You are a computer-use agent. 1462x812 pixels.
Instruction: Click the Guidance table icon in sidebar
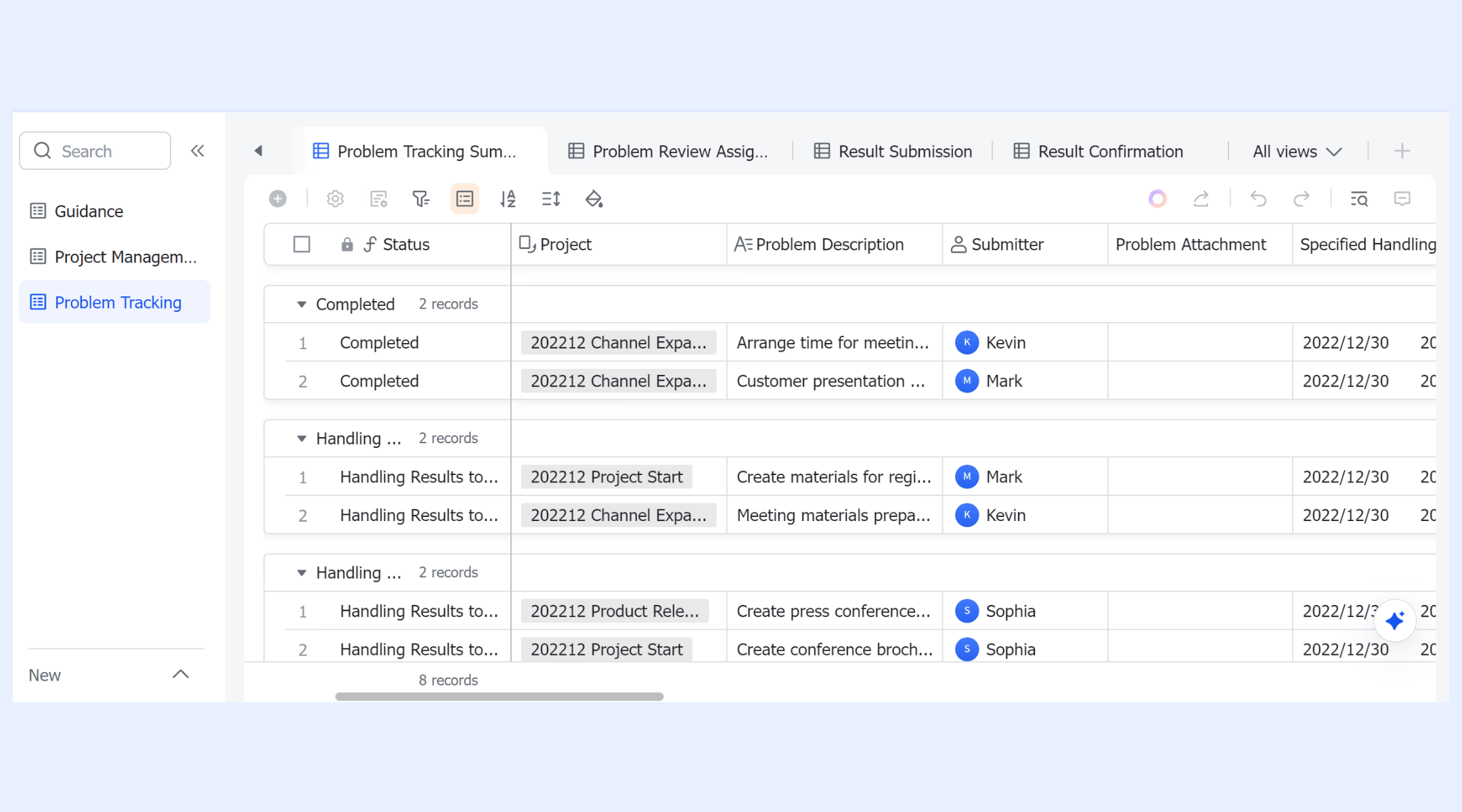[38, 211]
